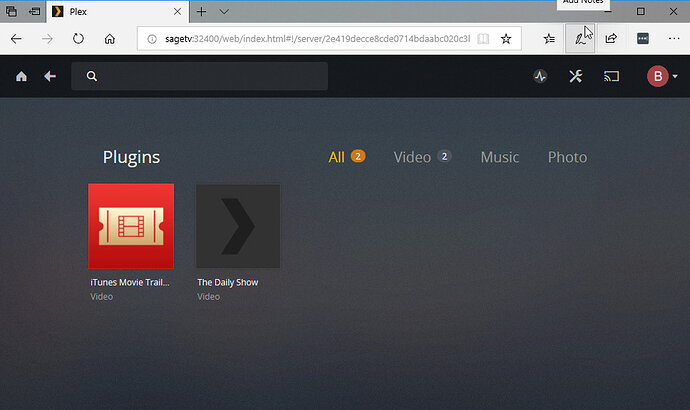
Task: Add page to favorites star
Action: click(506, 39)
